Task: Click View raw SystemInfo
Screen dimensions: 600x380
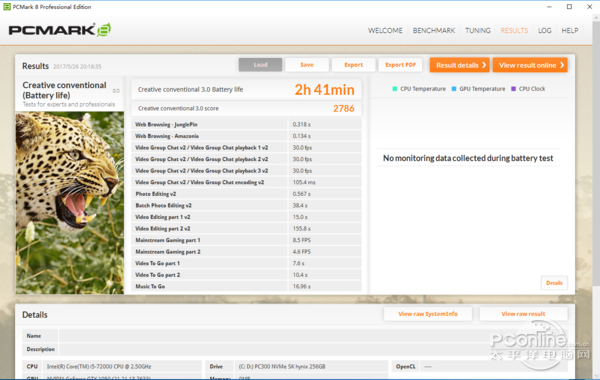Action: (x=428, y=314)
